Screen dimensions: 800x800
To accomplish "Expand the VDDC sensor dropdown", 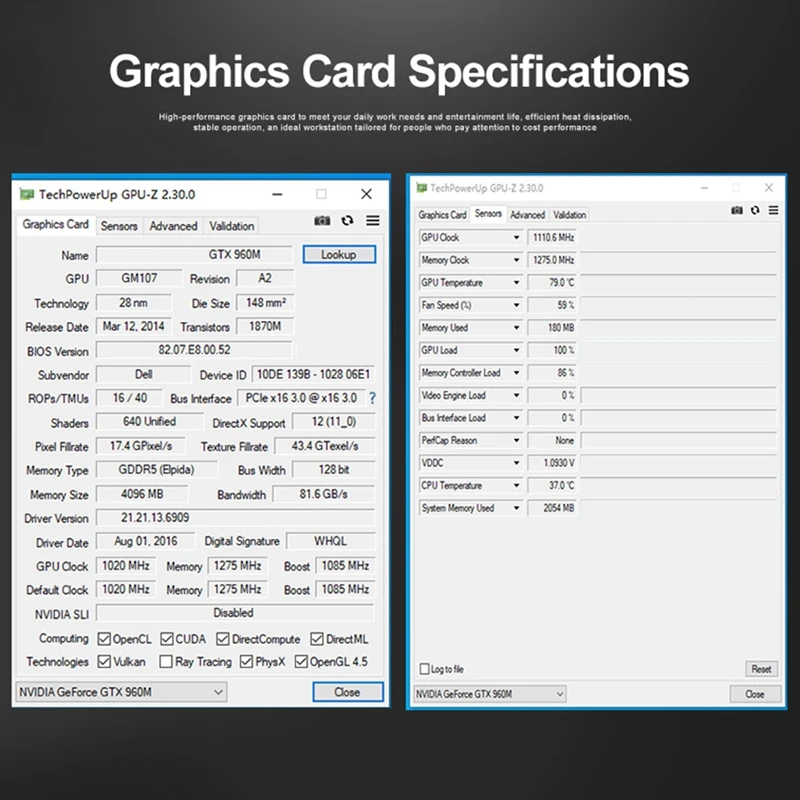I will pos(516,463).
